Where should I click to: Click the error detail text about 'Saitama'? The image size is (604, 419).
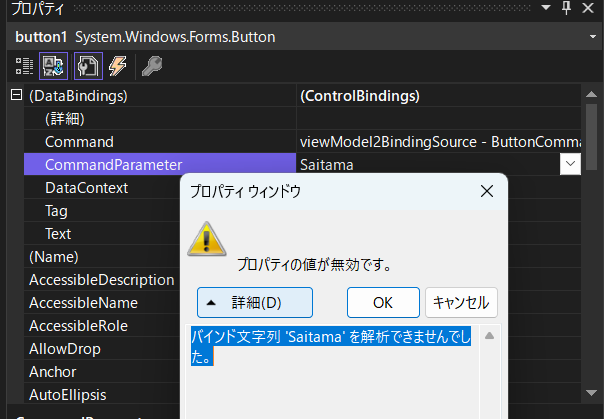(331, 347)
